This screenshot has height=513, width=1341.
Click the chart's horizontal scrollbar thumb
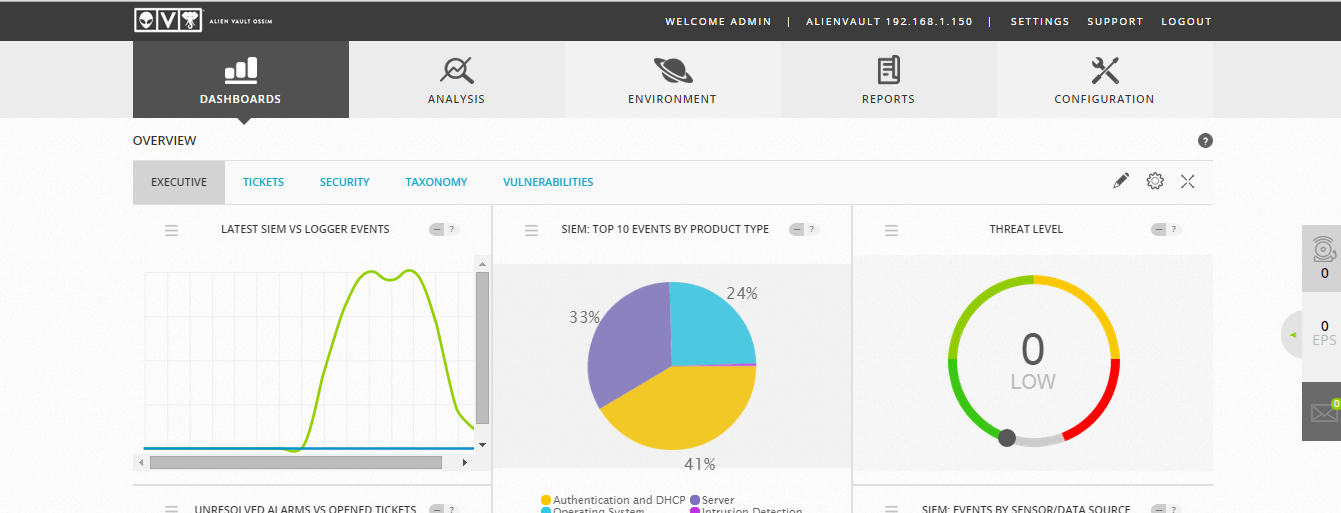point(295,463)
